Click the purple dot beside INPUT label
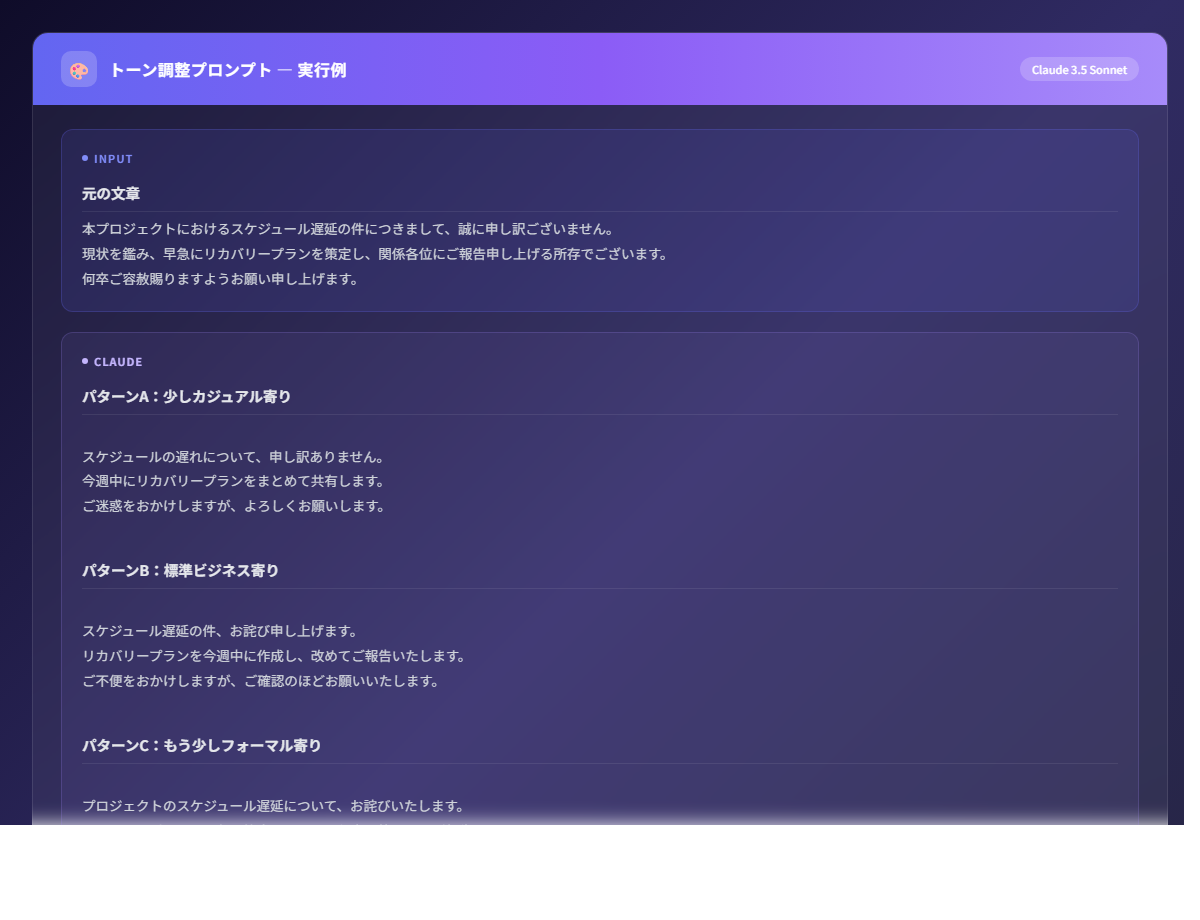1200x920 pixels. point(85,157)
